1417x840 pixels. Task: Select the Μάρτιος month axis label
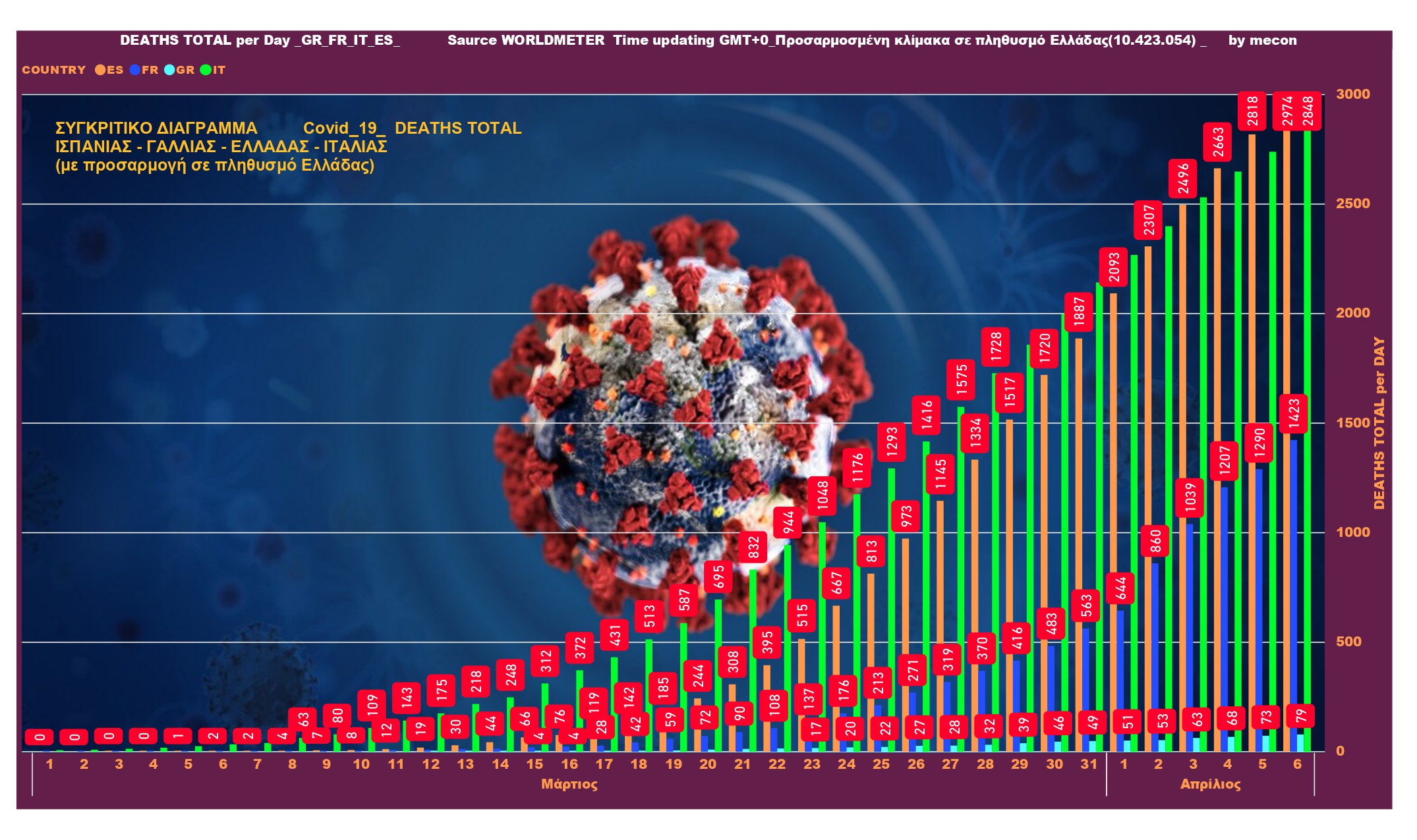point(569,784)
